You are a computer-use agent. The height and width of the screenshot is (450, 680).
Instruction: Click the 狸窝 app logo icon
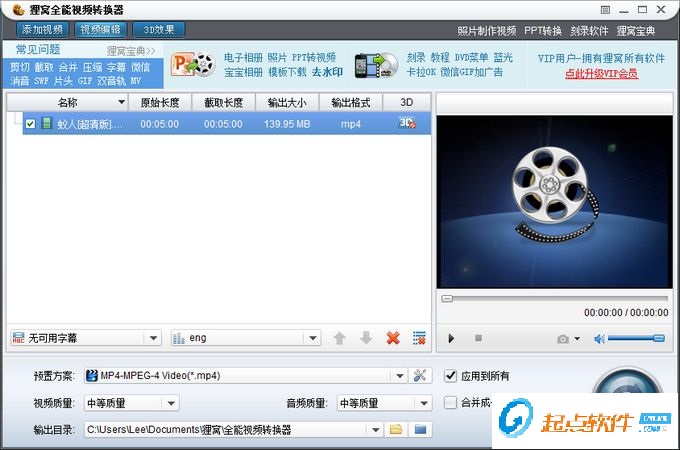[18, 10]
